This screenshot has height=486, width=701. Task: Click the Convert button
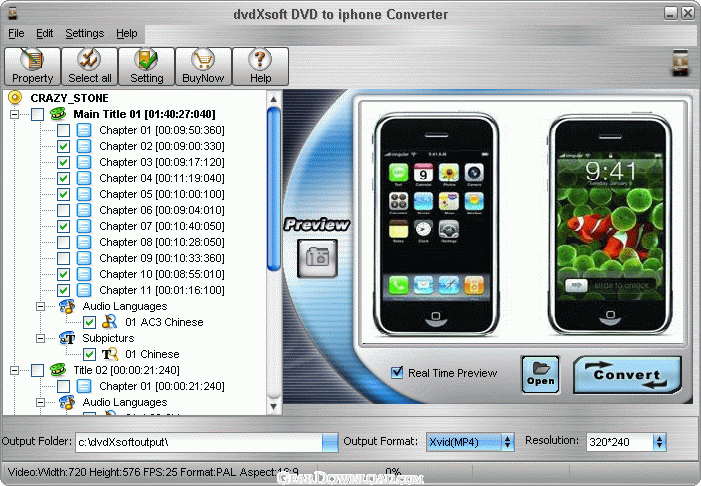(627, 375)
